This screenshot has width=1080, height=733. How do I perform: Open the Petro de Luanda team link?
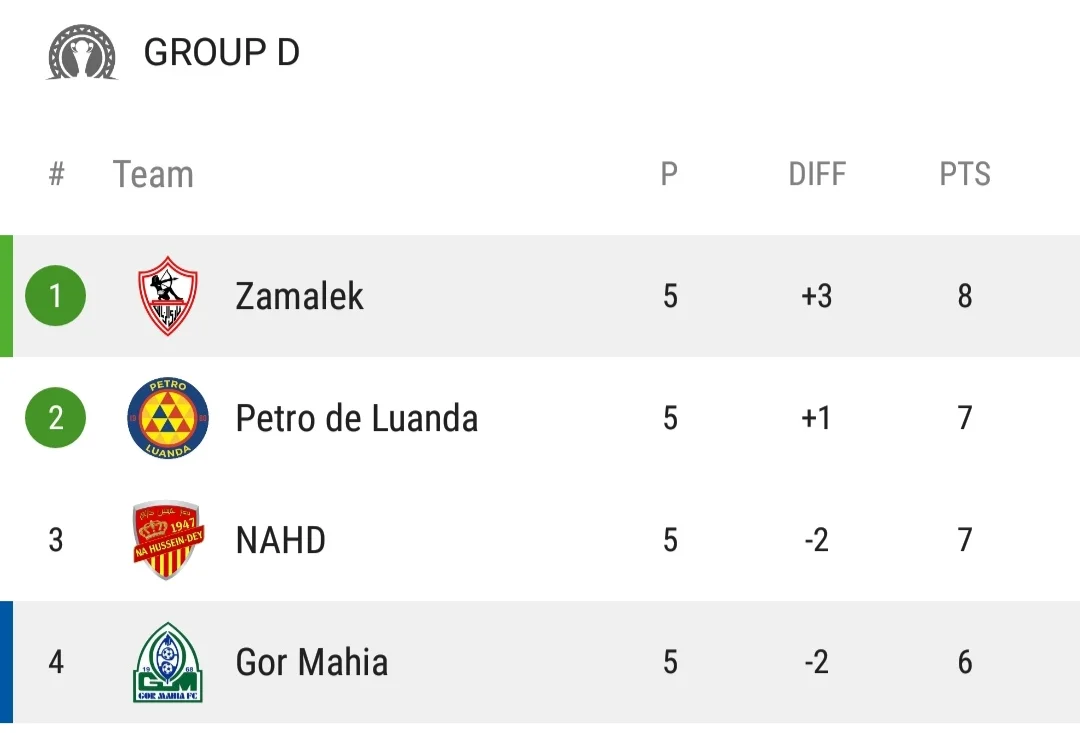coord(356,418)
